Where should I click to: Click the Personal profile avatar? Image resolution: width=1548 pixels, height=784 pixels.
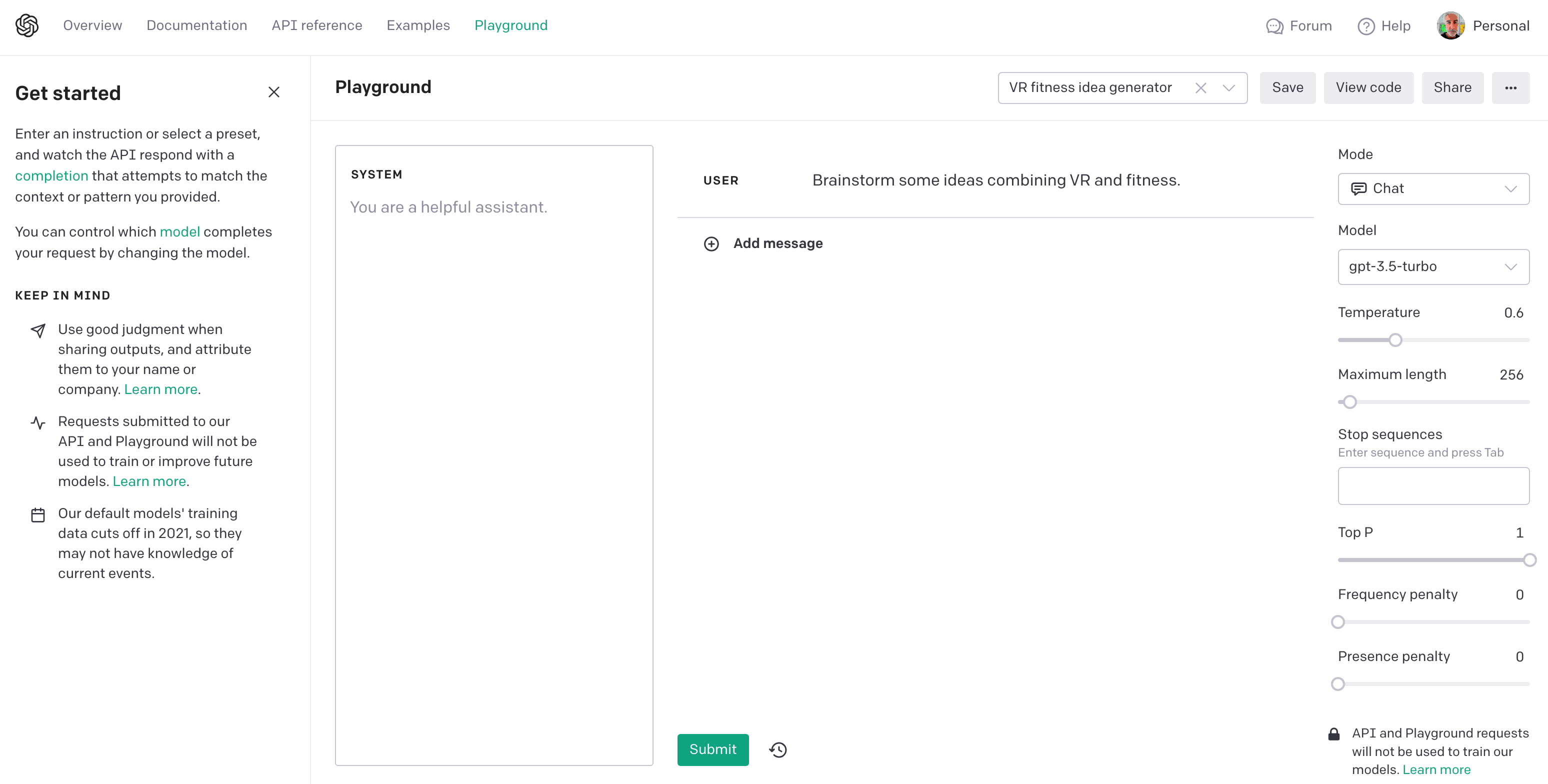[x=1450, y=26]
